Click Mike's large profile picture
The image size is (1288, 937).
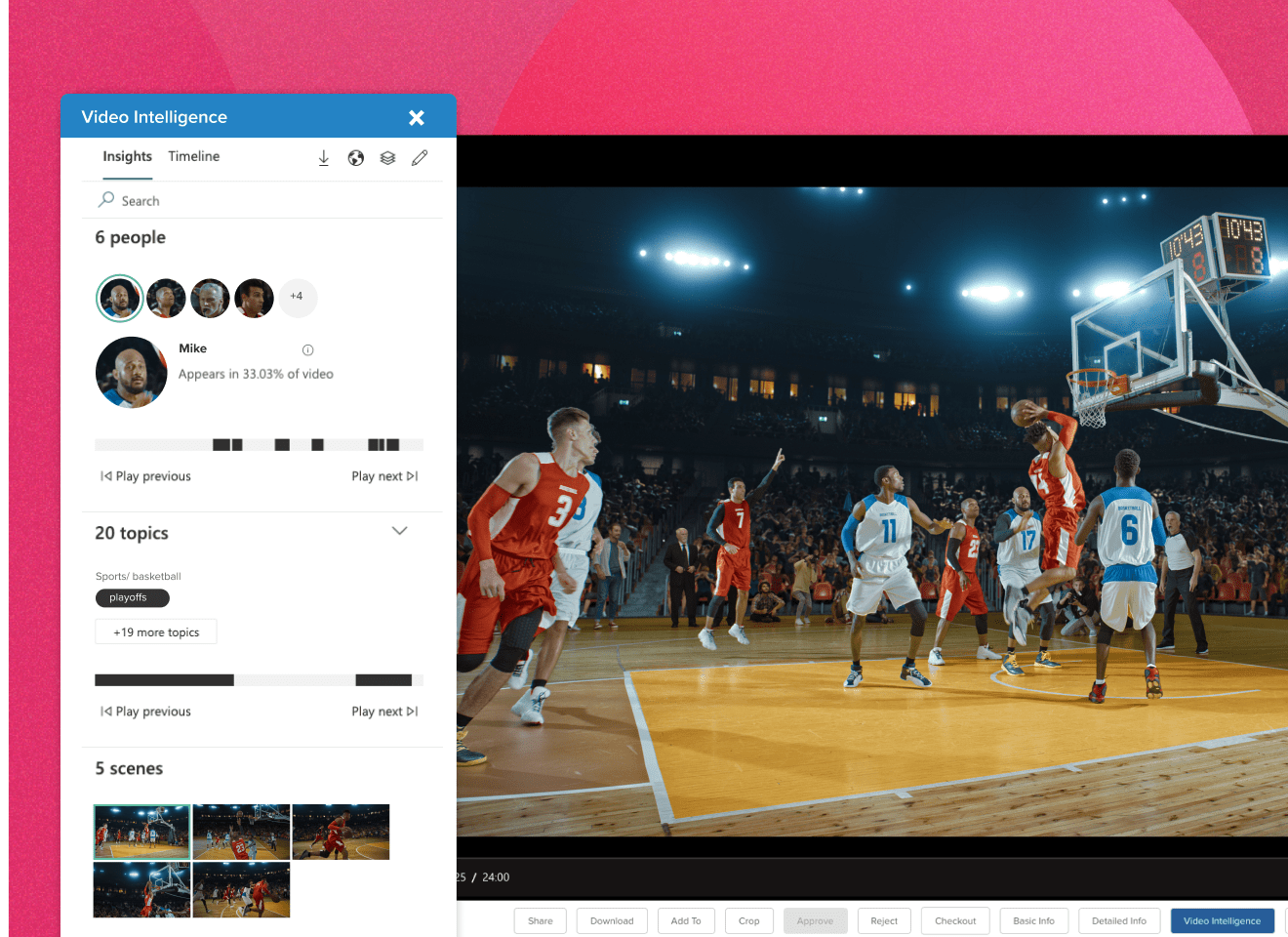pyautogui.click(x=132, y=372)
